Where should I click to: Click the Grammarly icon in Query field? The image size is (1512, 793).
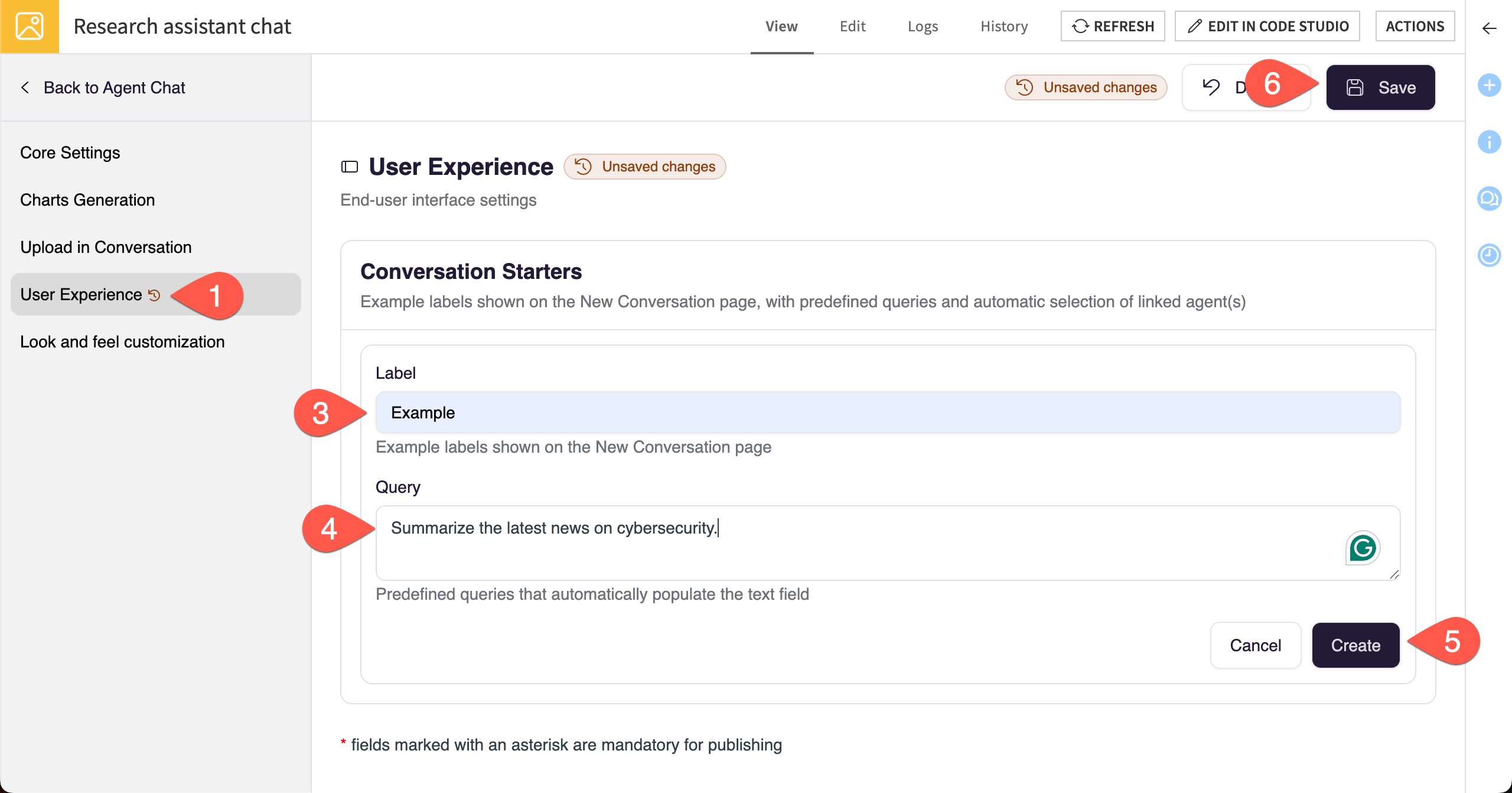point(1363,548)
